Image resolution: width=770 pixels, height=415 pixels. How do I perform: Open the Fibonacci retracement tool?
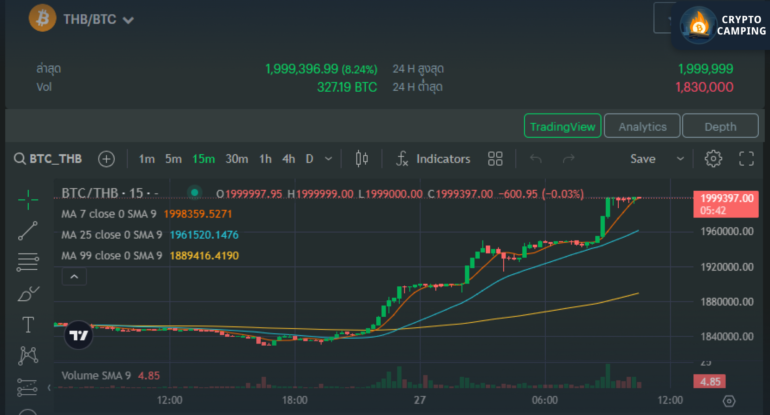point(27,262)
